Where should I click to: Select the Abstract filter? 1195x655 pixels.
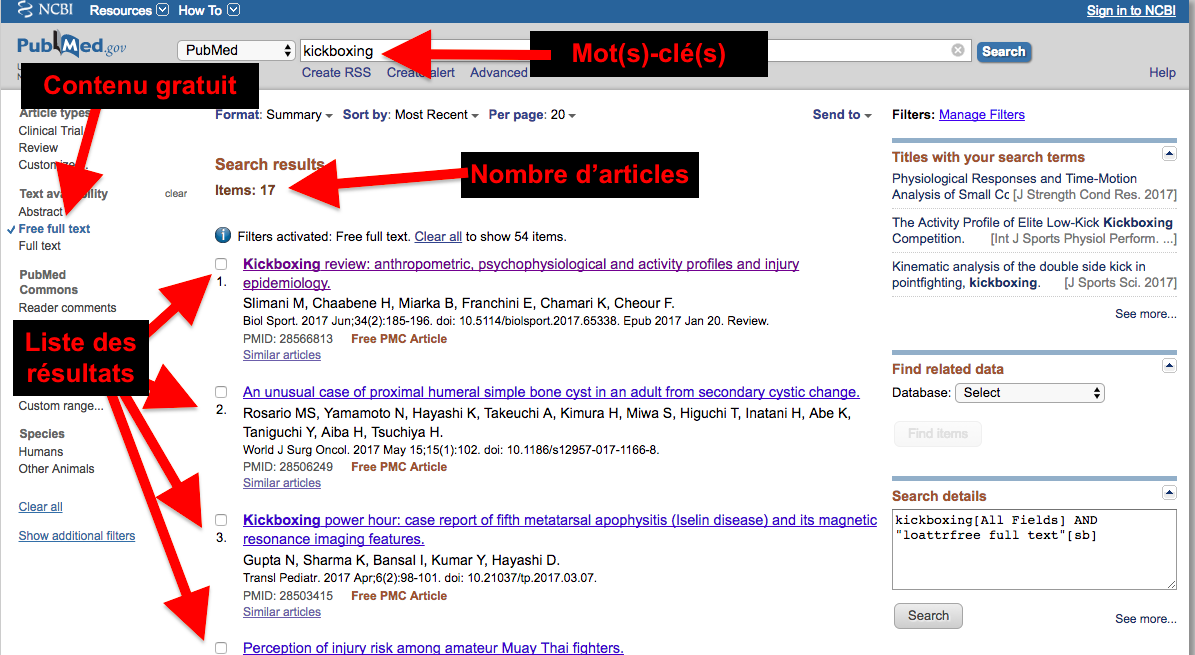click(x=40, y=212)
